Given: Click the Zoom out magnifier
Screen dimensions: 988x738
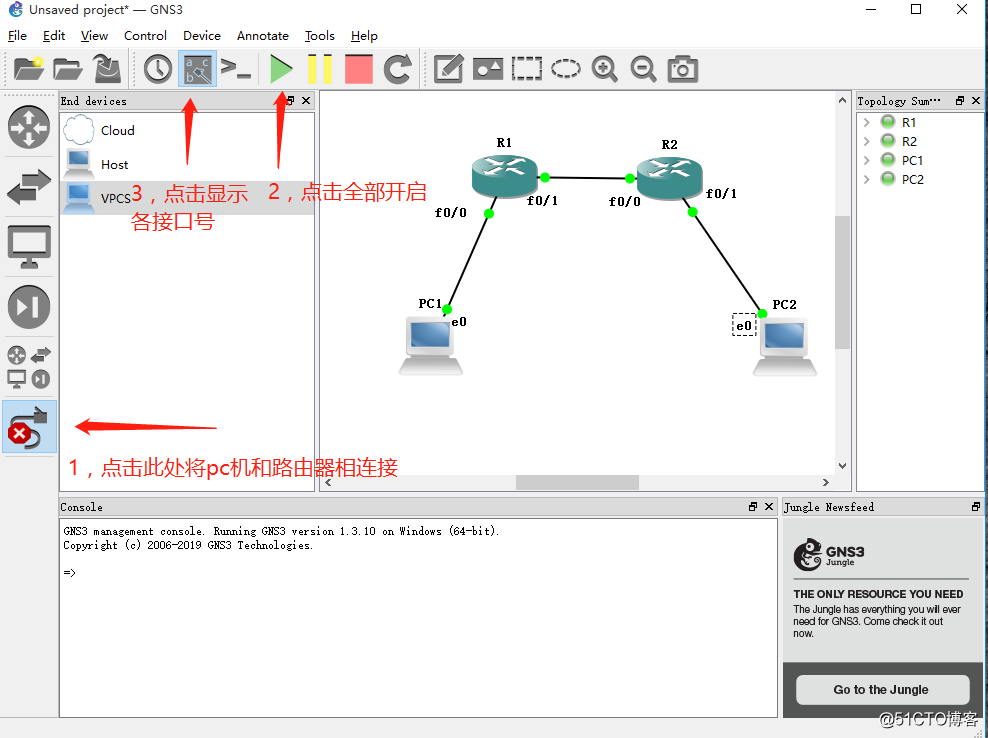Looking at the screenshot, I should point(643,69).
